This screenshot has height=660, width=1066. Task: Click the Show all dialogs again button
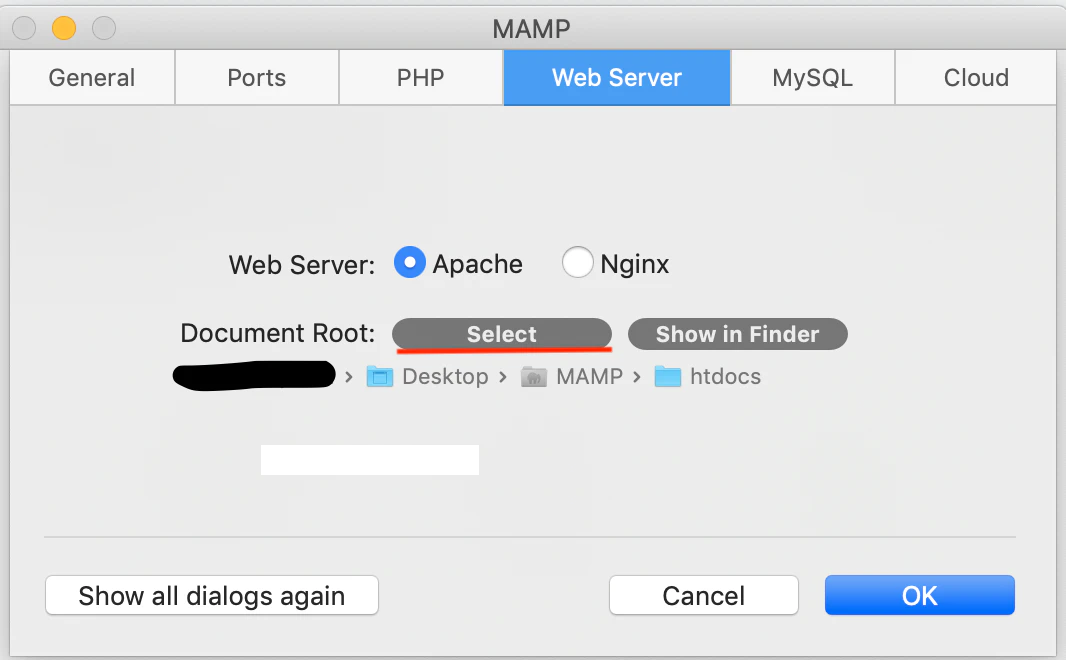211,595
